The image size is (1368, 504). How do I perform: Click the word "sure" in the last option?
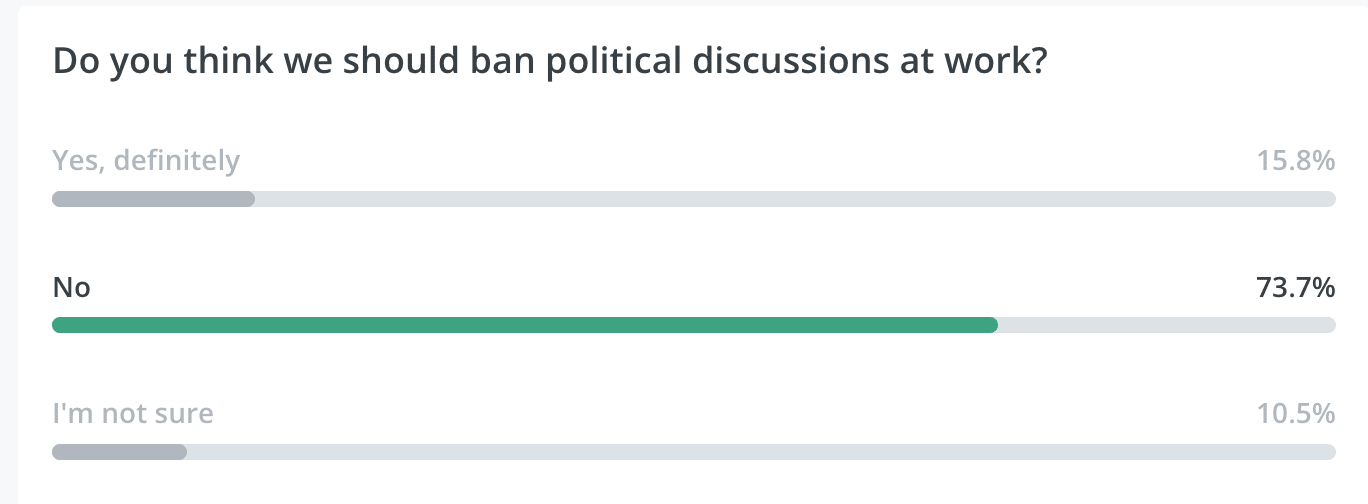click(185, 413)
